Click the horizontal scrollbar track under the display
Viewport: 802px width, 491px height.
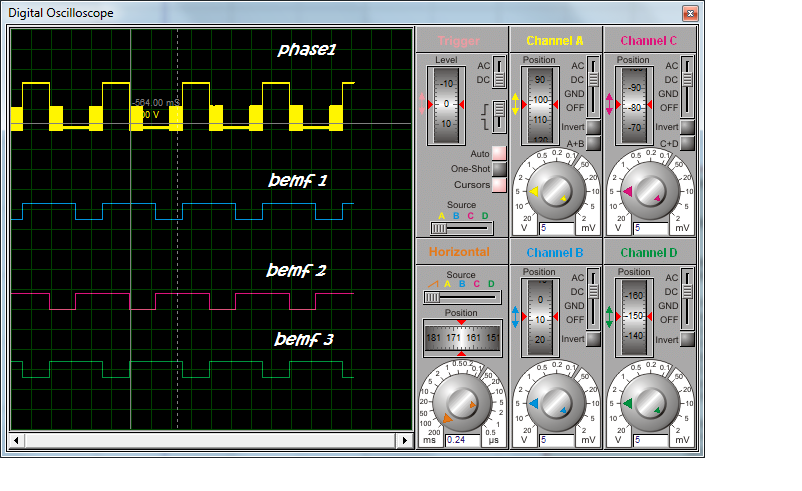pyautogui.click(x=210, y=440)
